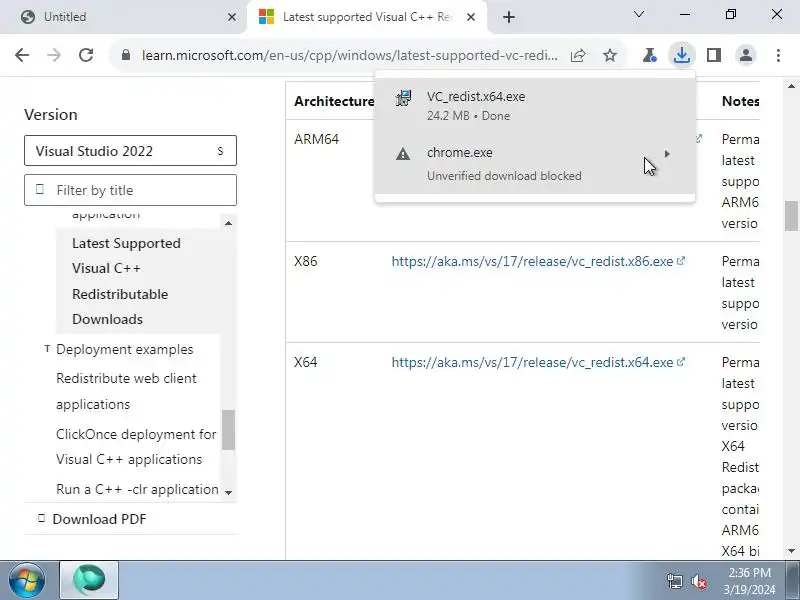The width and height of the screenshot is (800, 600).
Task: Select Latest Supported Visual C++ Redistributable Downloads
Action: (138, 281)
